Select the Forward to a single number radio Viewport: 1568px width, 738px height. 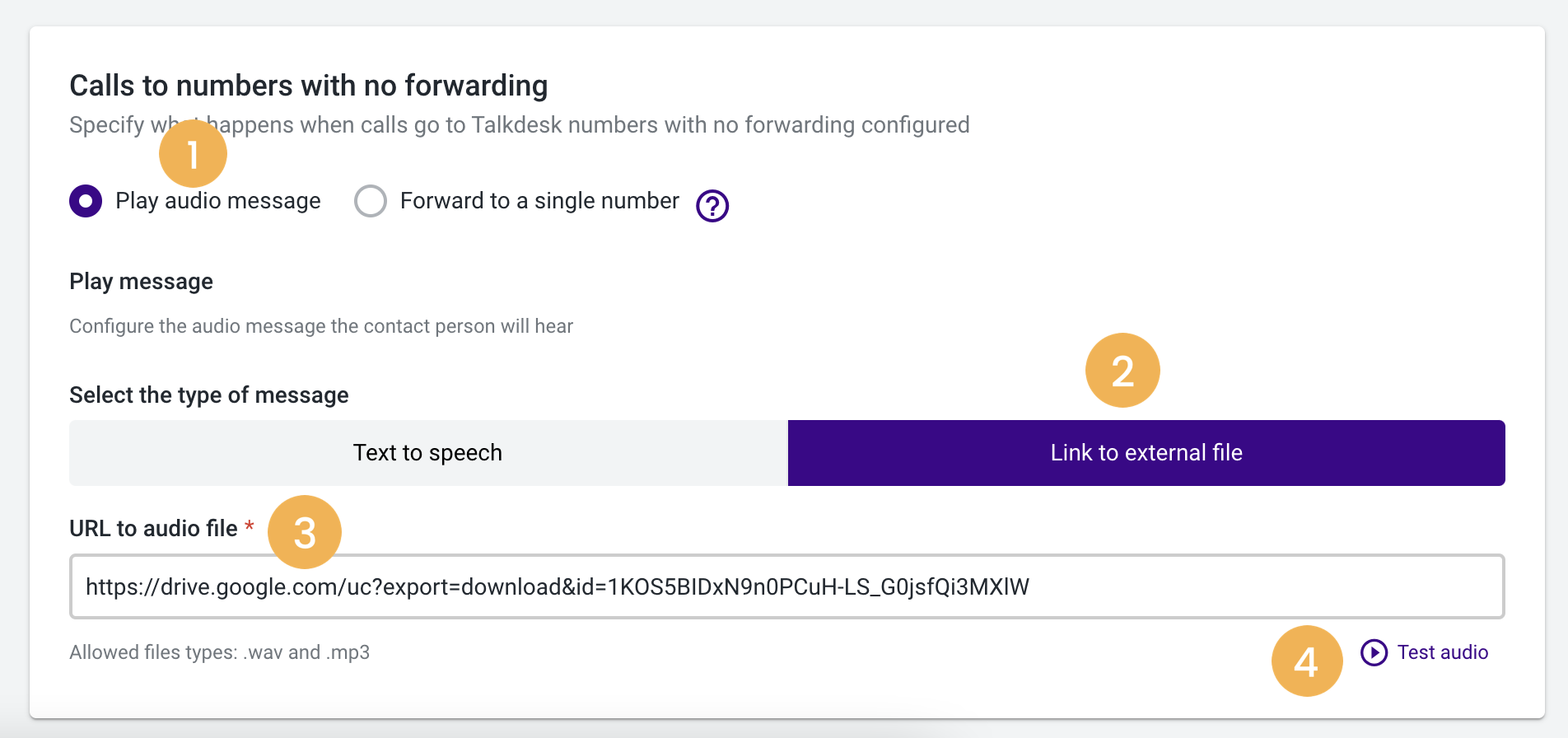tap(371, 201)
